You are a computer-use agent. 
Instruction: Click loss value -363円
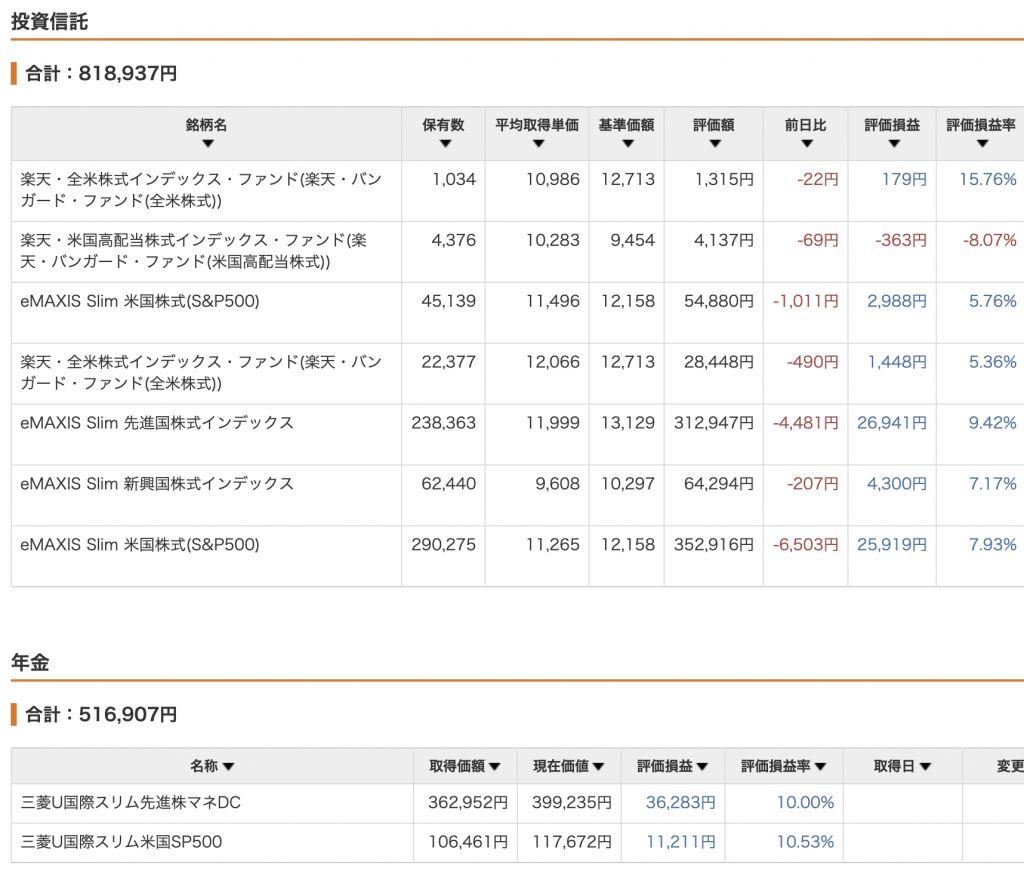901,240
